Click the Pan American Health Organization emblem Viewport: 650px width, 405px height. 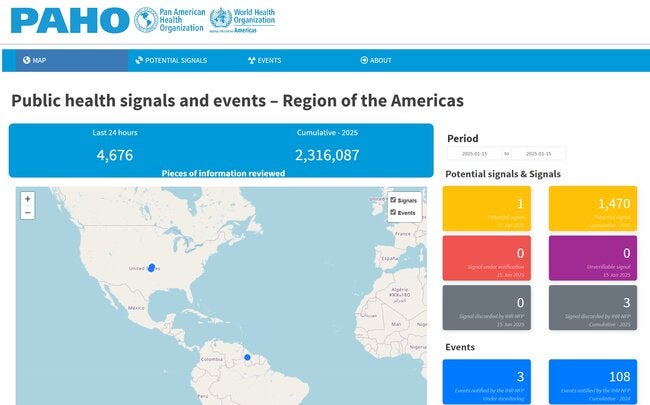tap(146, 19)
